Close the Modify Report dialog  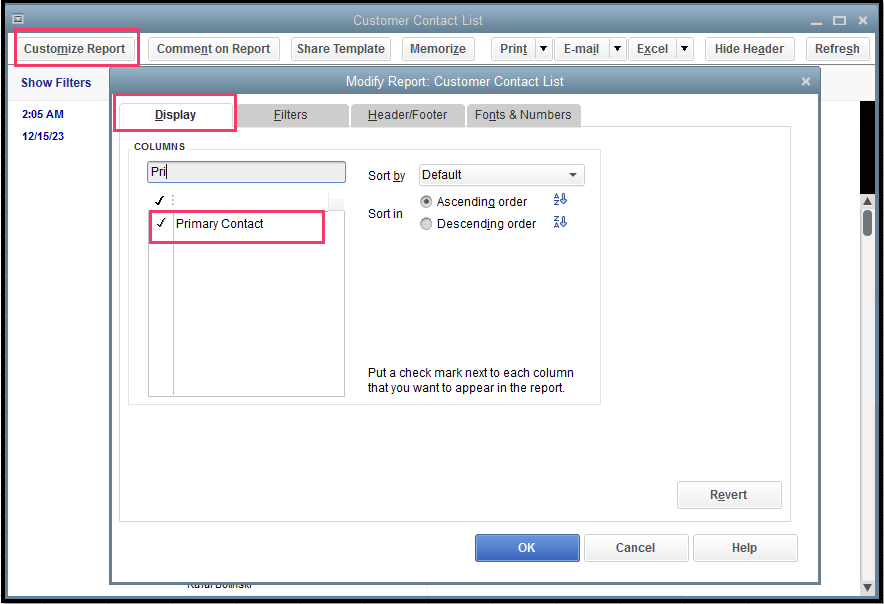(806, 82)
